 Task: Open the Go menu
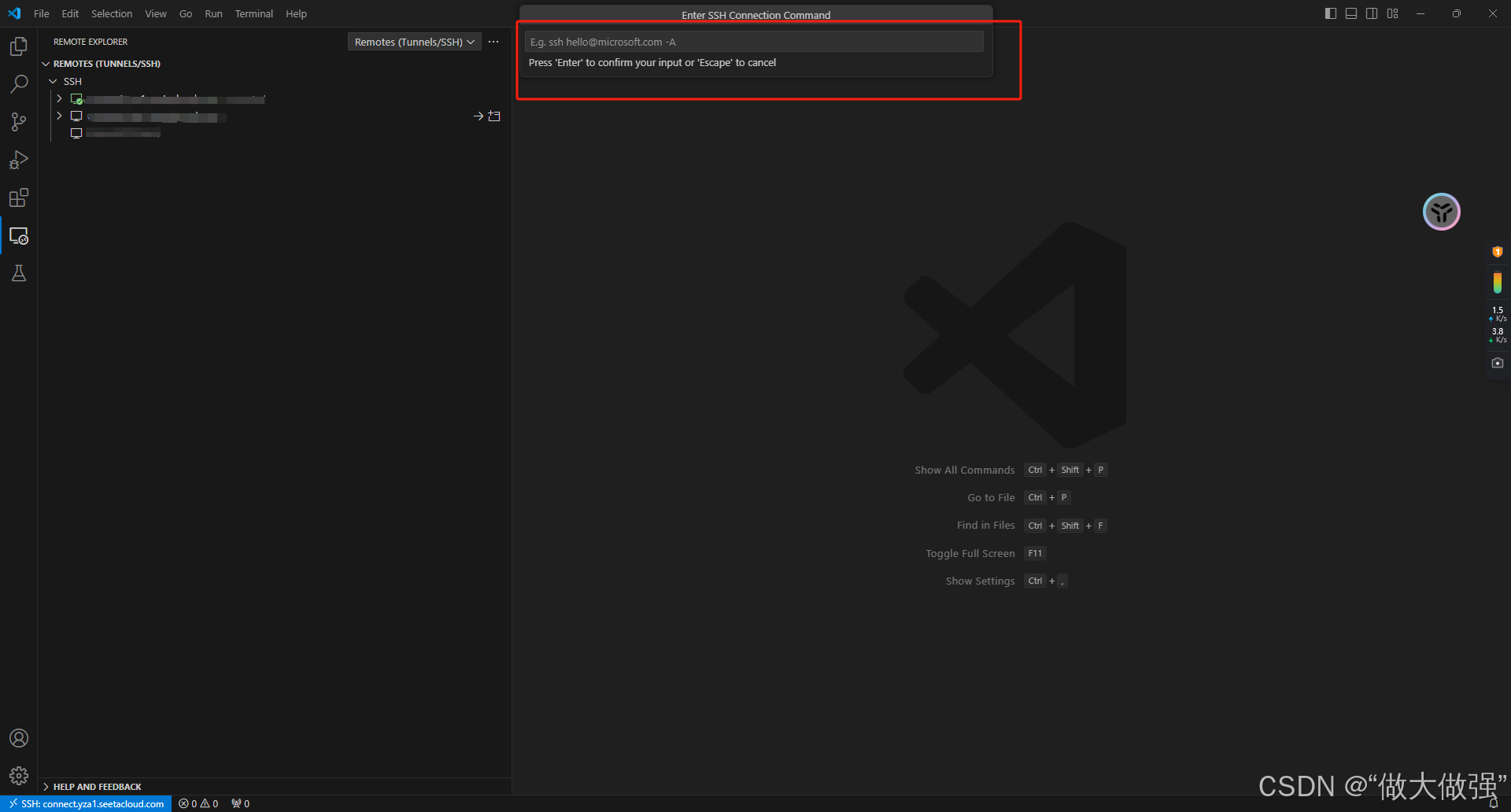[186, 13]
